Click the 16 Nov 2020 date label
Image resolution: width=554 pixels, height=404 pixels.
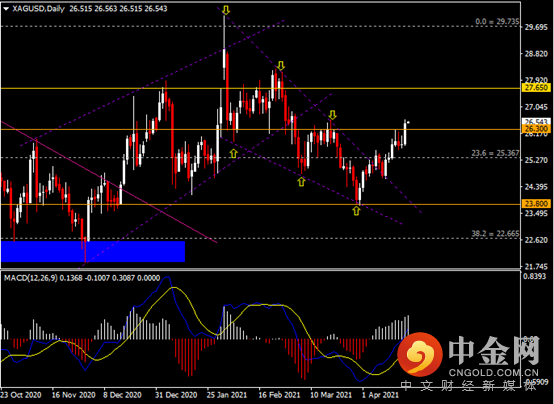[73, 395]
